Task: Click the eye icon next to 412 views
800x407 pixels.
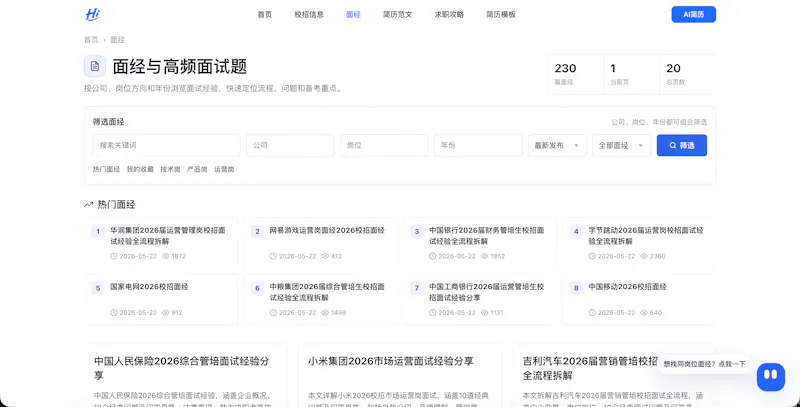Action: [325, 256]
